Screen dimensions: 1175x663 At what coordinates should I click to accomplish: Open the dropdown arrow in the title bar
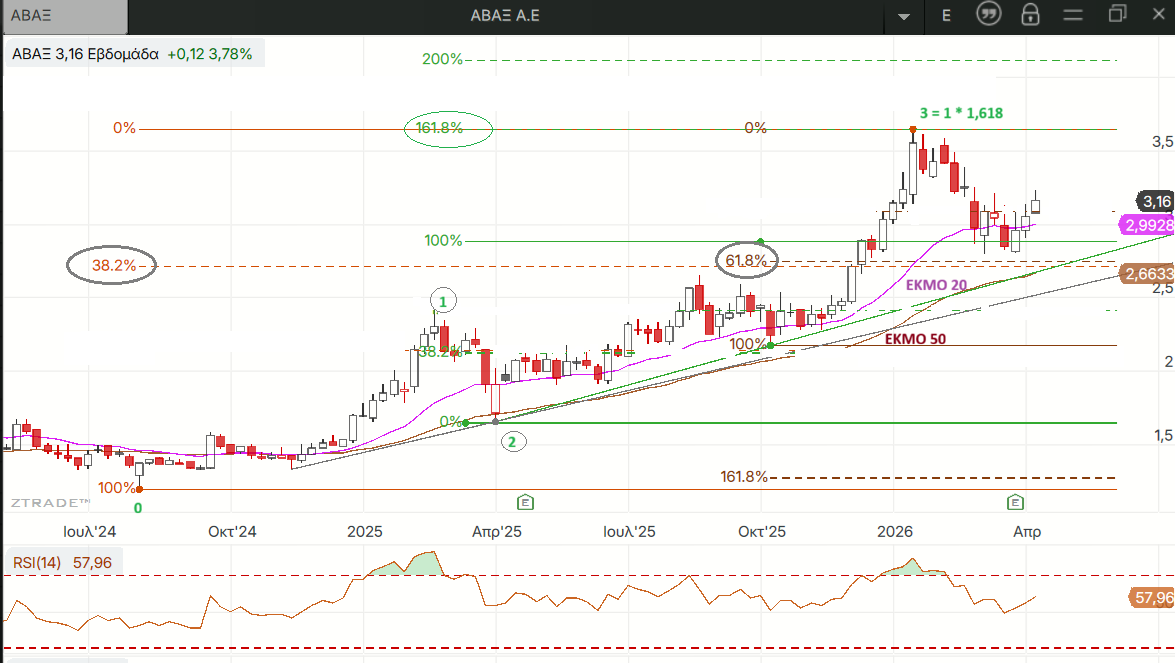(905, 16)
